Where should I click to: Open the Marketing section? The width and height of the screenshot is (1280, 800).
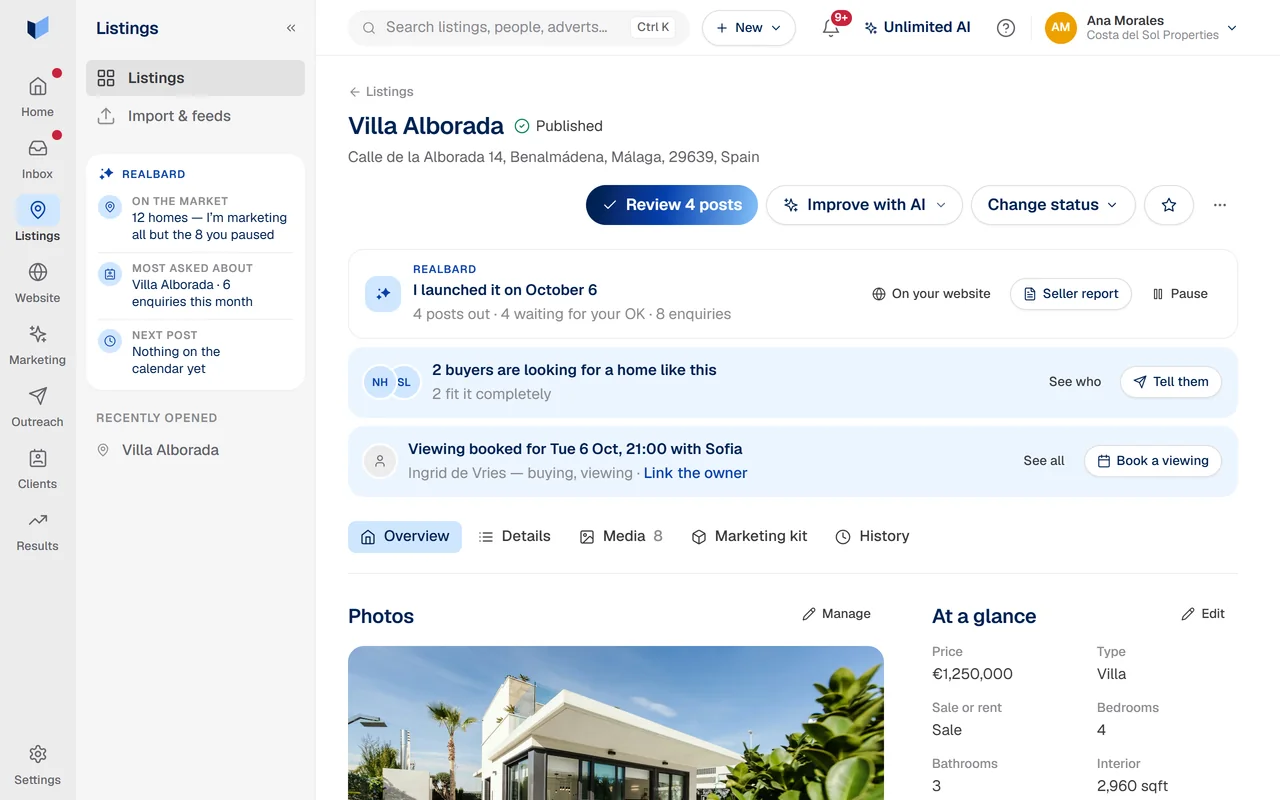(38, 344)
